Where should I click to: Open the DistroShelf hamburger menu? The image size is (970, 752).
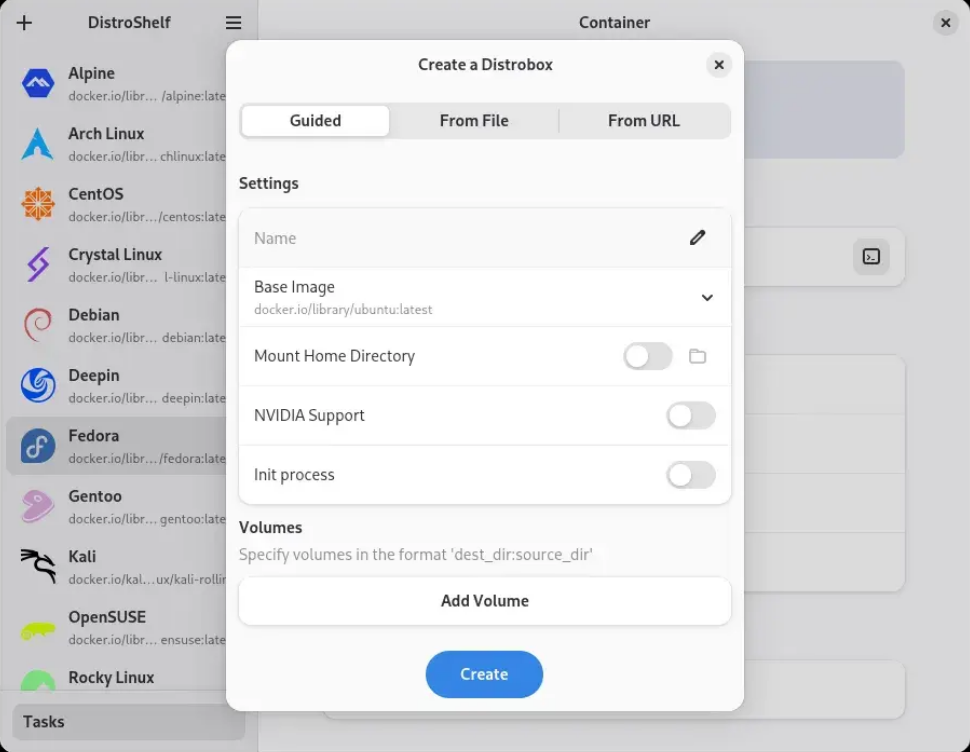pos(233,22)
